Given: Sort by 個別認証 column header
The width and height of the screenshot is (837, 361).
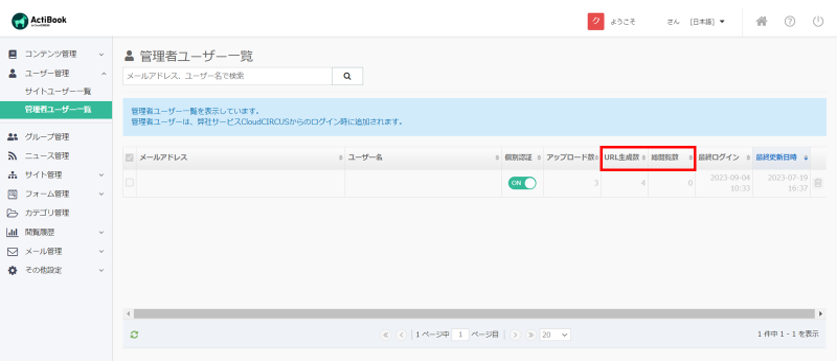Looking at the screenshot, I should [523, 158].
